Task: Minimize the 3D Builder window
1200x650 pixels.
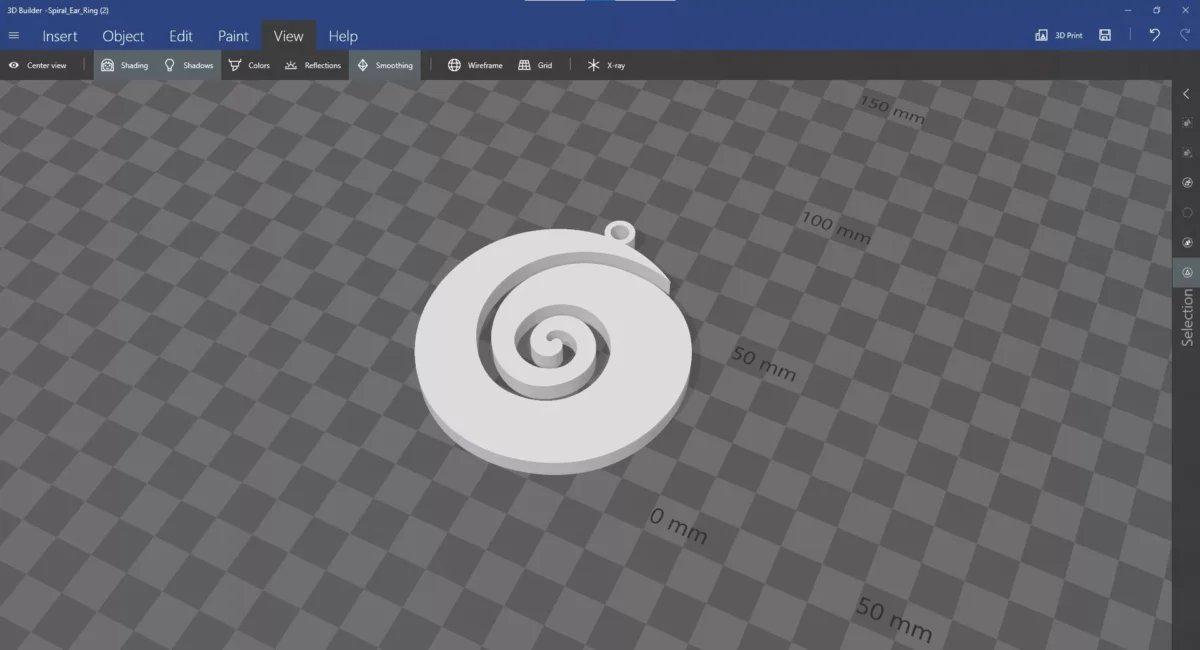Action: pos(1129,9)
